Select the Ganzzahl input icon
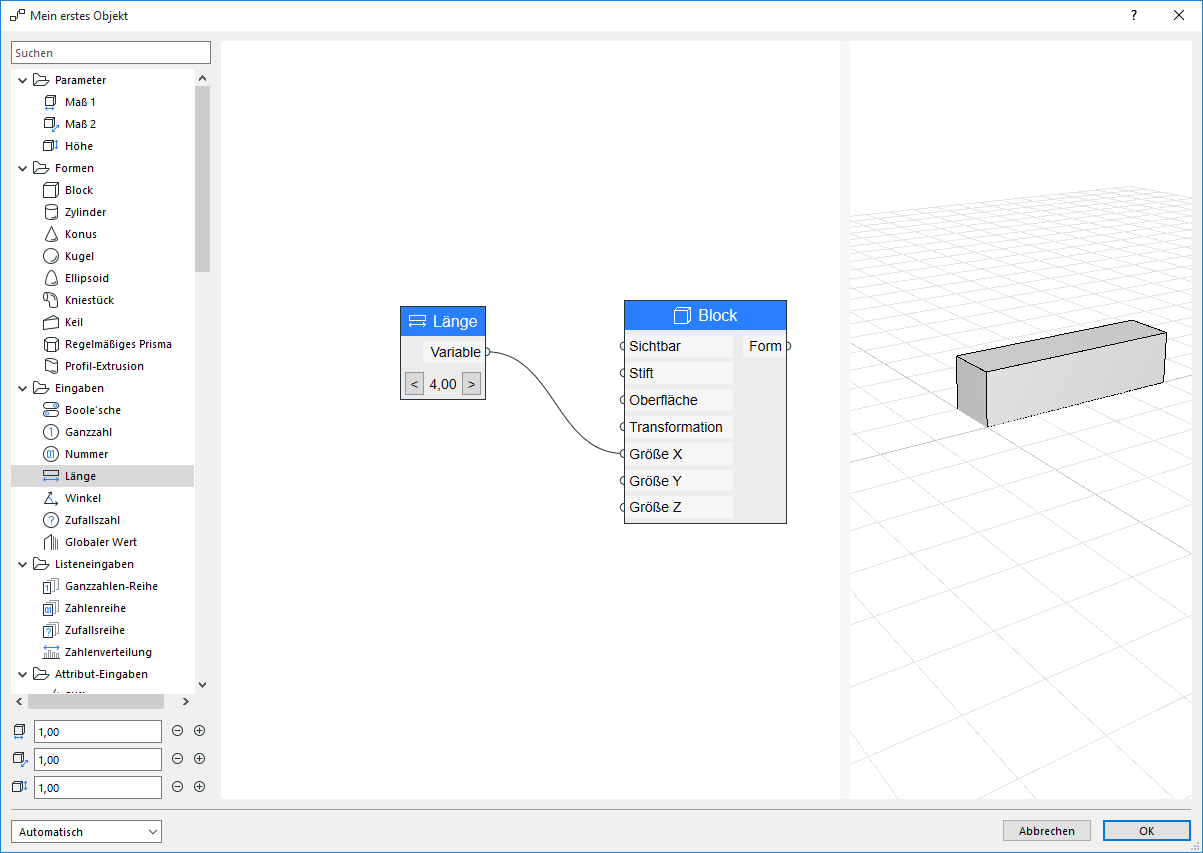The height and width of the screenshot is (853, 1203). point(52,432)
